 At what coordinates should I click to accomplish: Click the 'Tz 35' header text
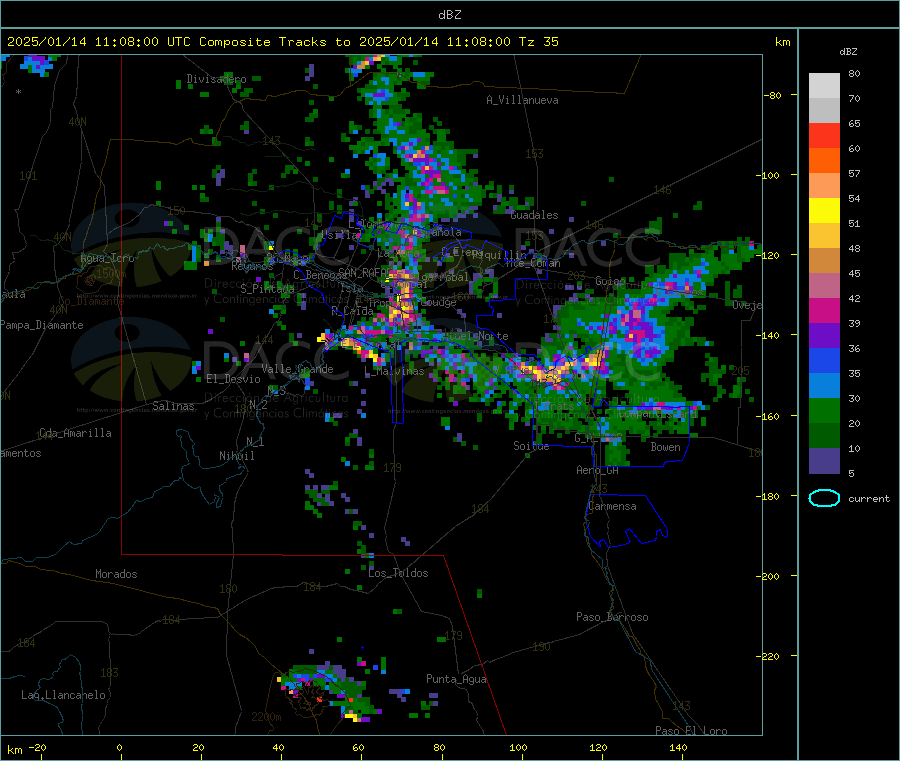(538, 42)
